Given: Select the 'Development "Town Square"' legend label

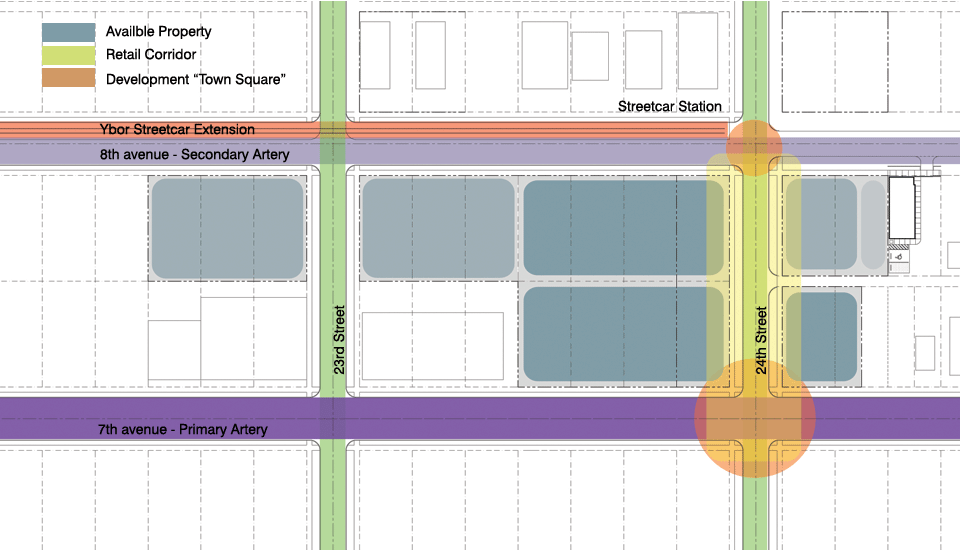Looking at the screenshot, I should click(x=196, y=80).
